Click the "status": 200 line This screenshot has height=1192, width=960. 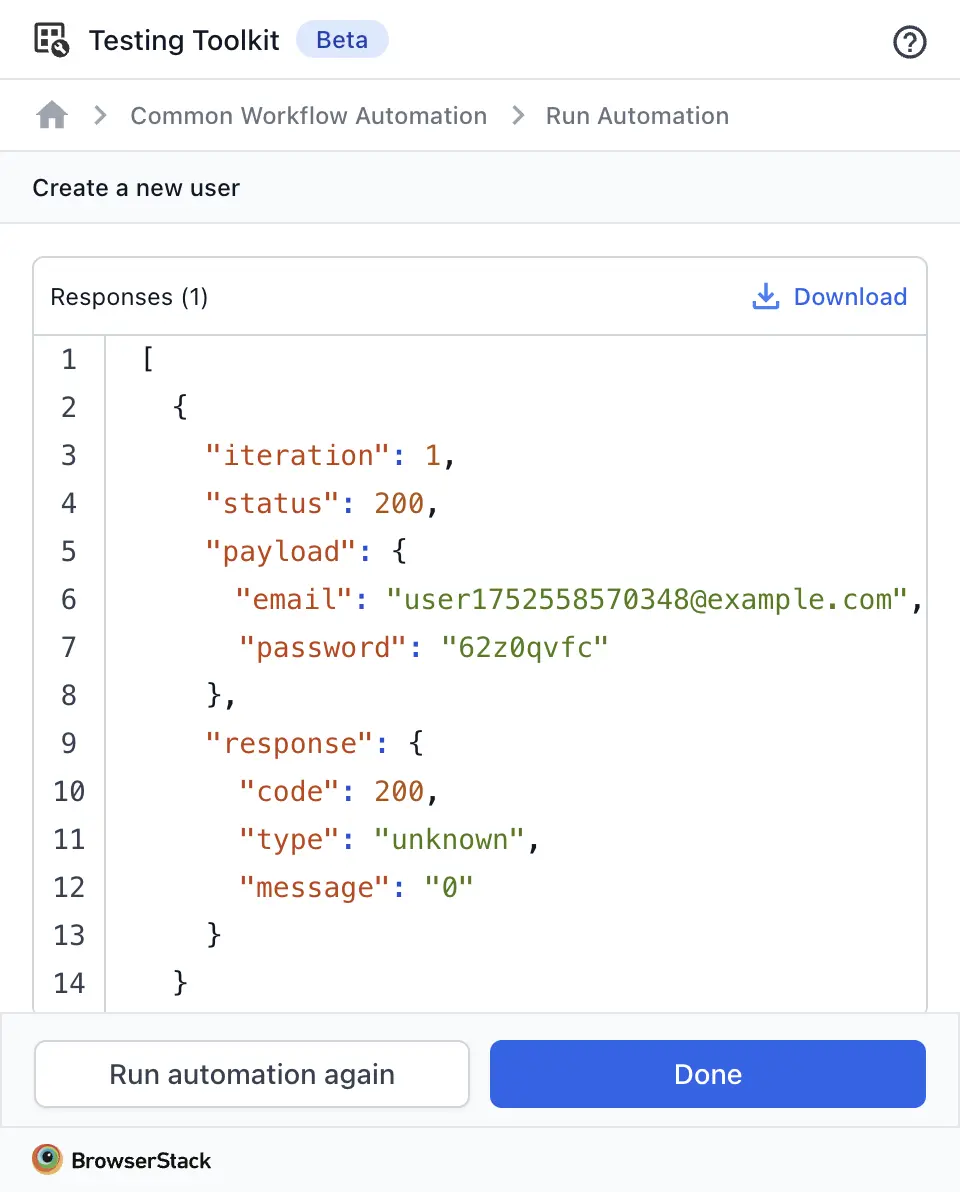pyautogui.click(x=322, y=503)
